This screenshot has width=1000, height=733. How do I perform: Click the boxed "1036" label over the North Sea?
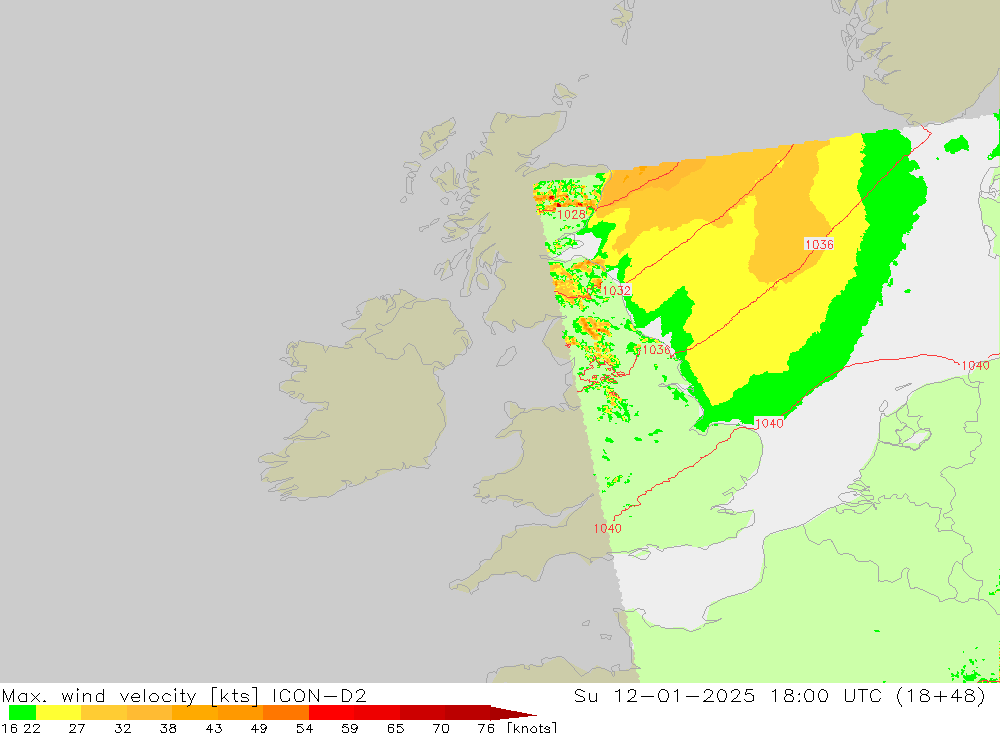(819, 244)
